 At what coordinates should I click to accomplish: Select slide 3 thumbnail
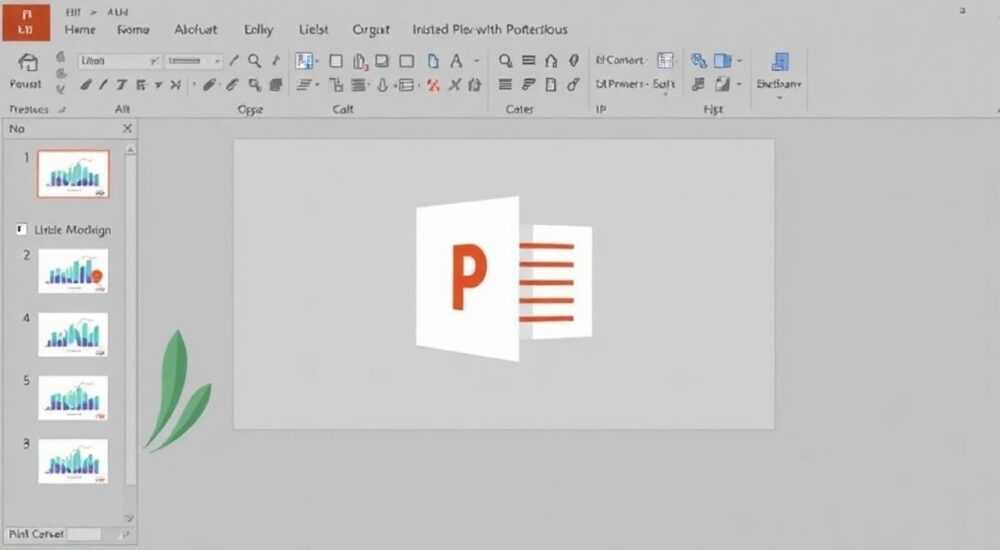coord(73,461)
